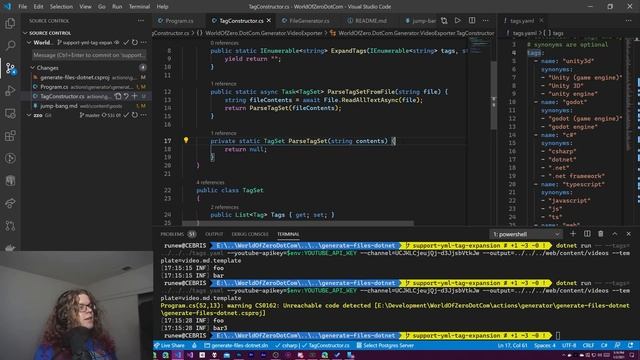Screen dimensions: 640x360
Task: Click Select Postgres Server in status bar
Action: coord(385,345)
